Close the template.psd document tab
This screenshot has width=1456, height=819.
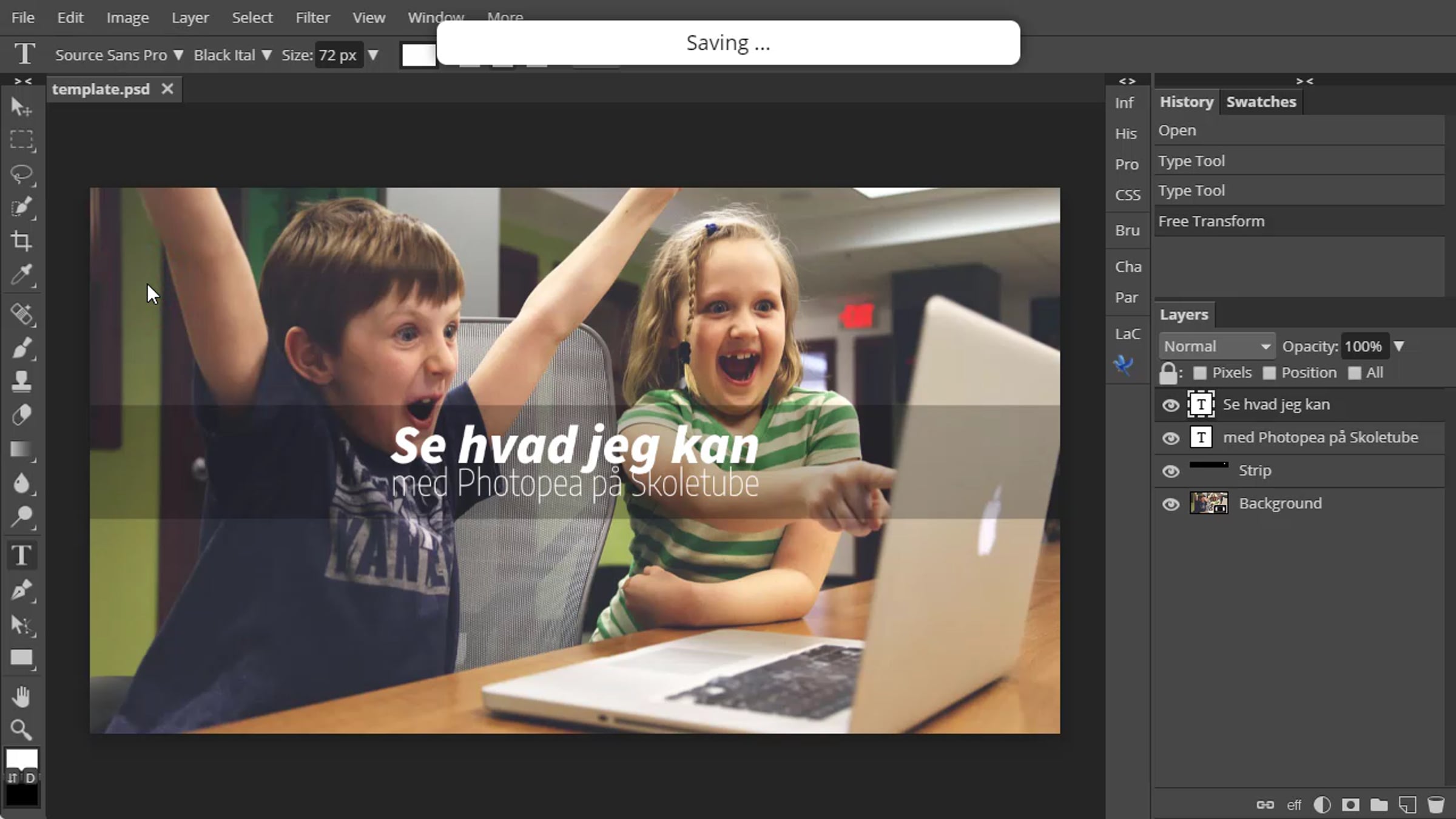click(x=167, y=89)
